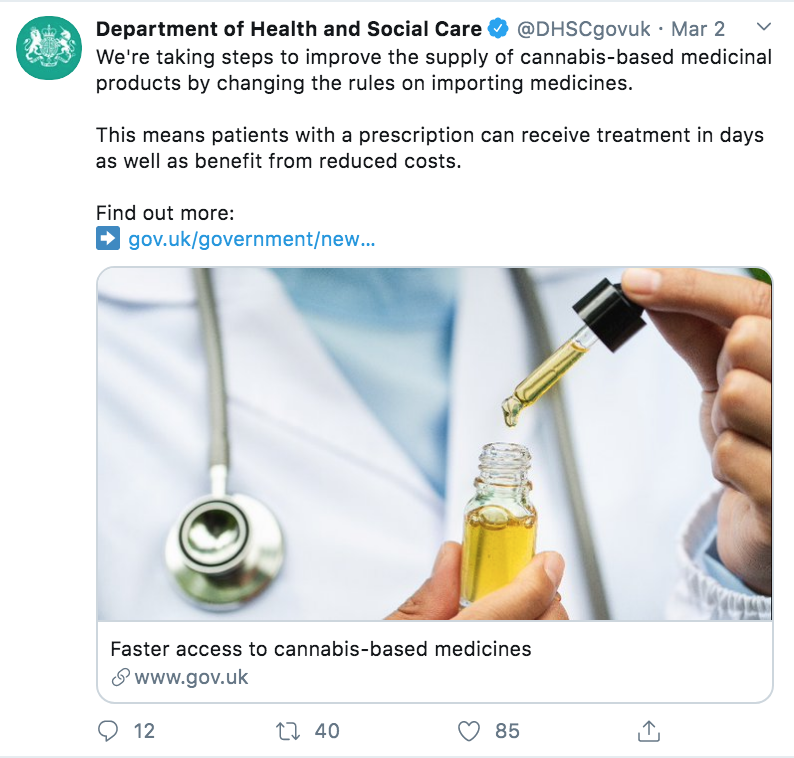Image resolution: width=794 pixels, height=758 pixels.
Task: Click the blue right-arrow emoji
Action: pyautogui.click(x=108, y=238)
